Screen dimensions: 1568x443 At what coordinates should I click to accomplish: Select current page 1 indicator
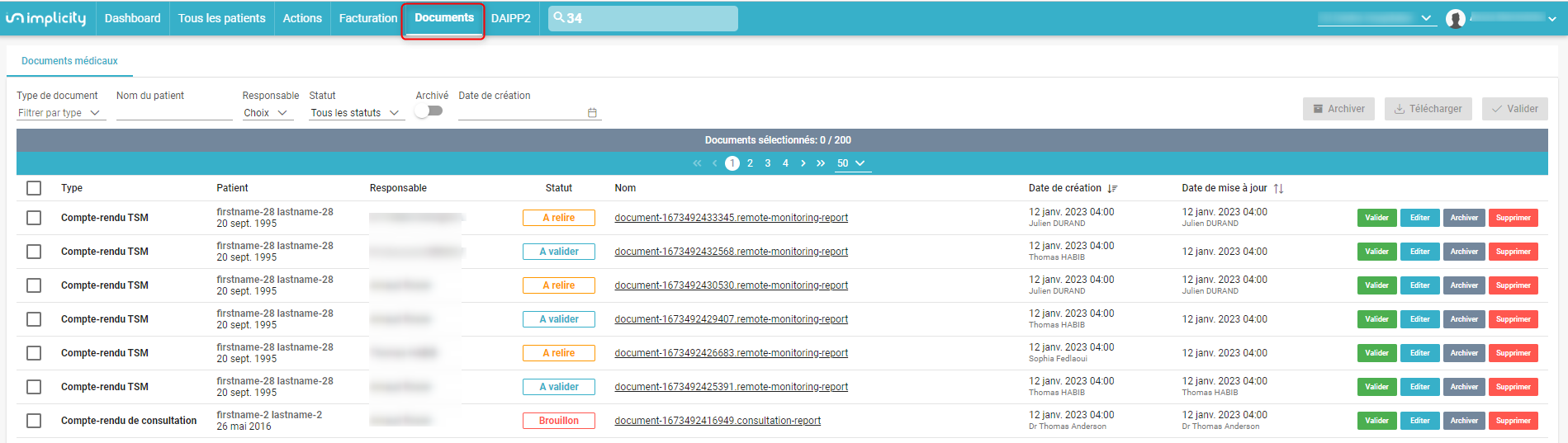click(x=732, y=163)
